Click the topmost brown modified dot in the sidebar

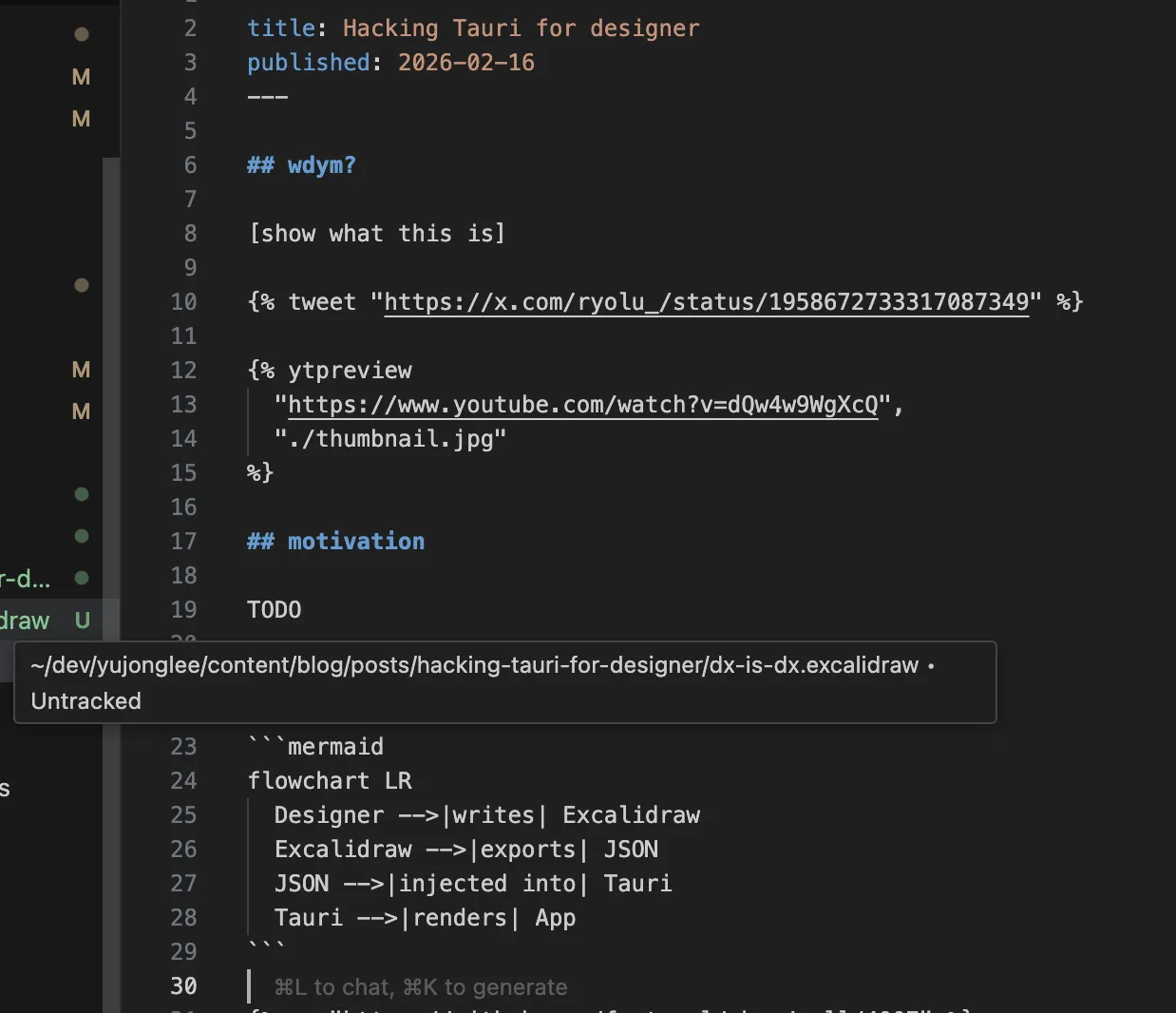[82, 34]
